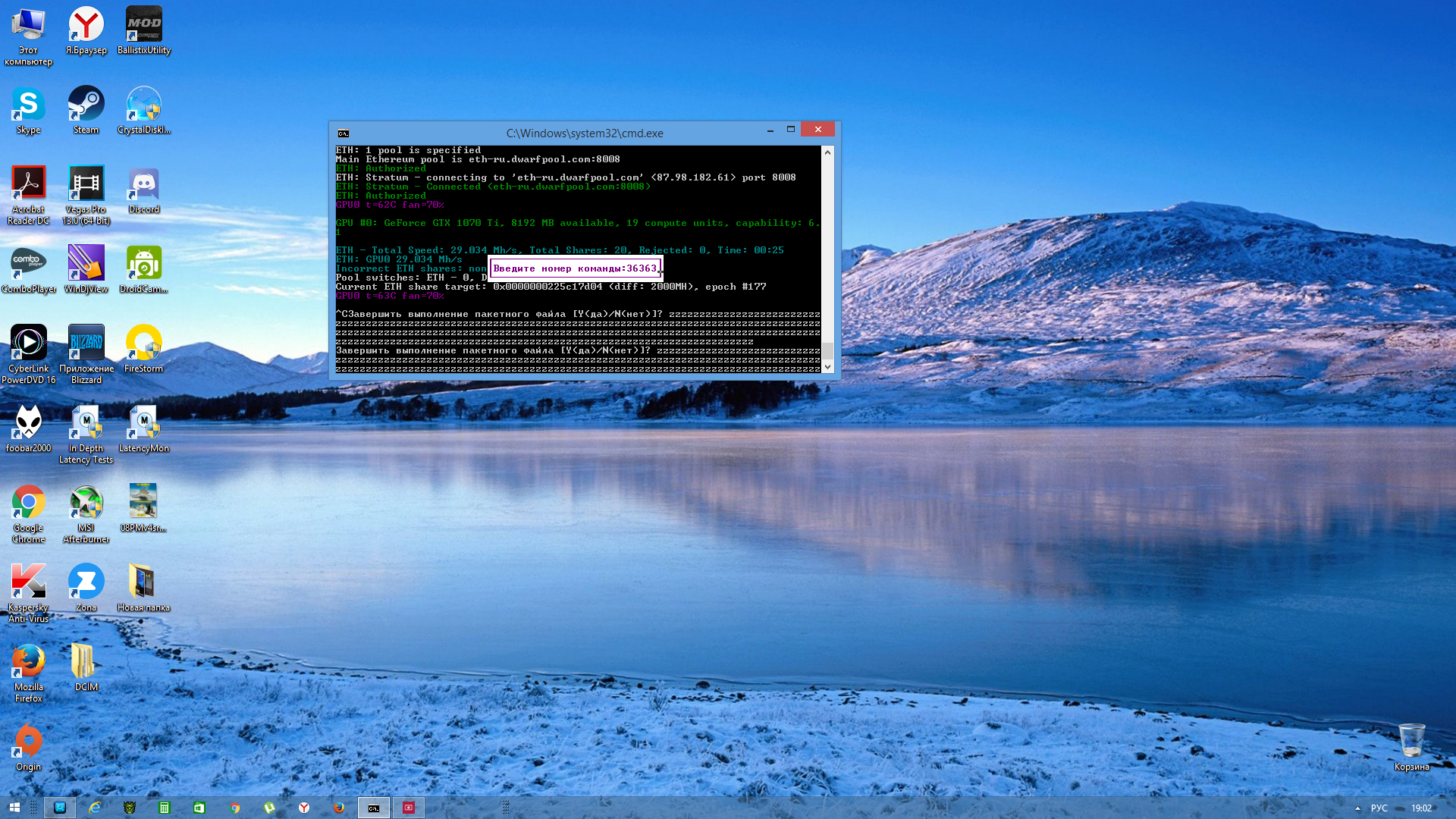Show hidden tray icons arrow
Screen dimensions: 1456x819
point(1357,808)
